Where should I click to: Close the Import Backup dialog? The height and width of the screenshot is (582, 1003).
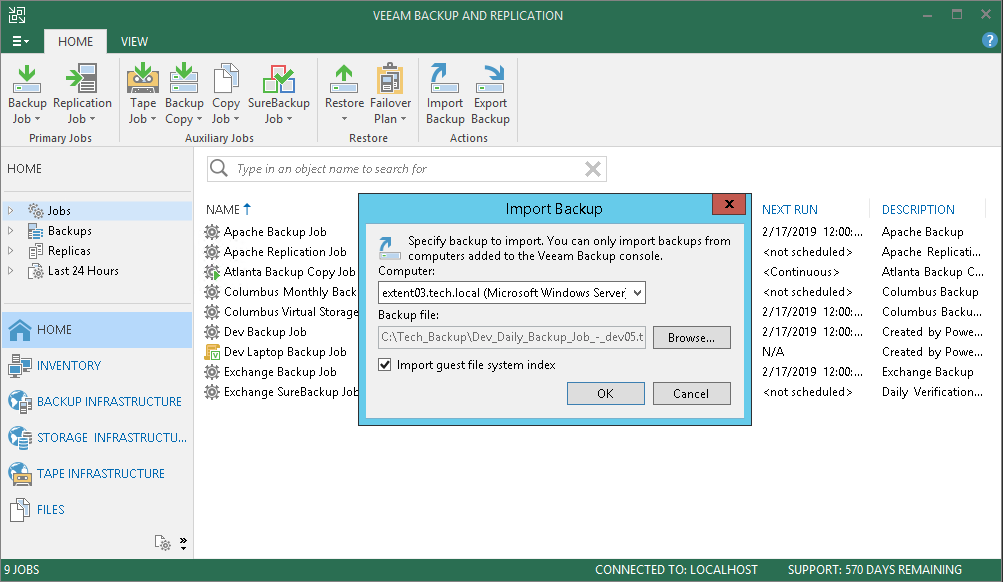(729, 204)
